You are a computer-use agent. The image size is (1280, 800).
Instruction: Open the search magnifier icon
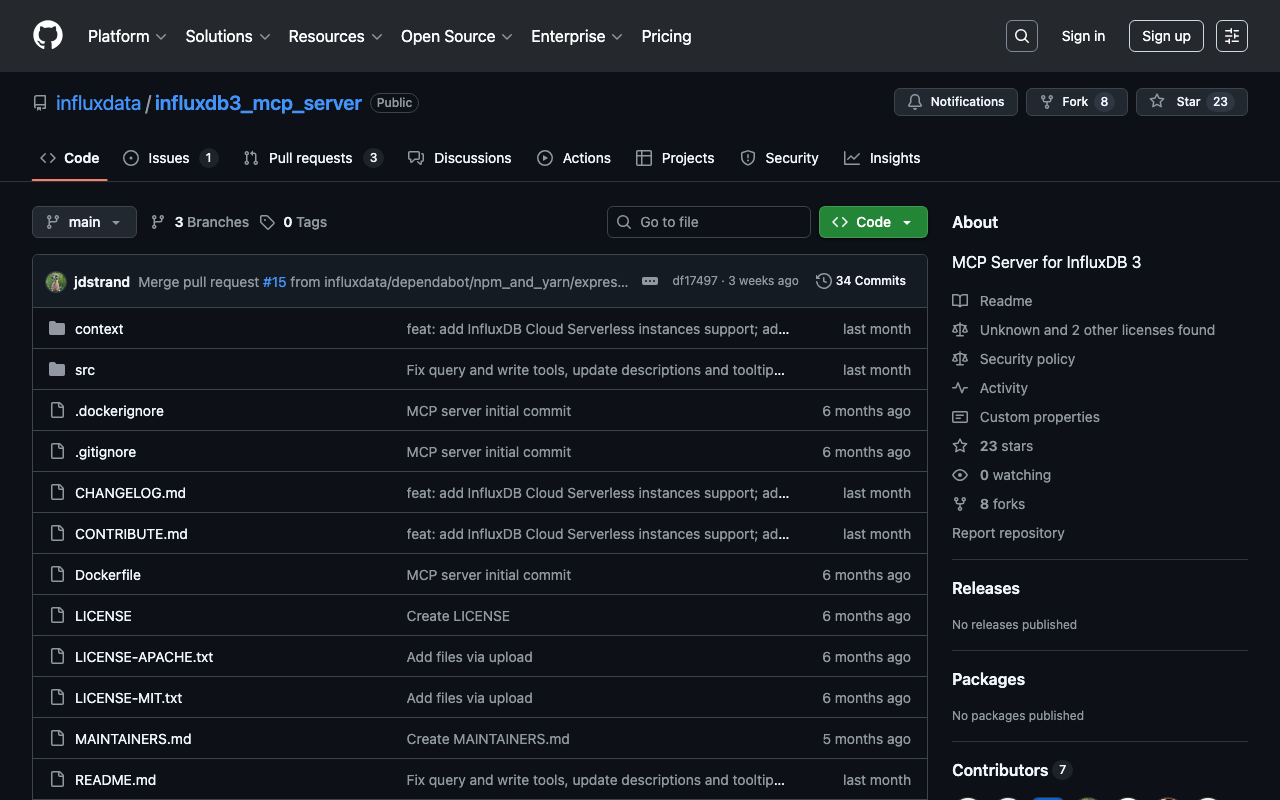(x=1021, y=36)
